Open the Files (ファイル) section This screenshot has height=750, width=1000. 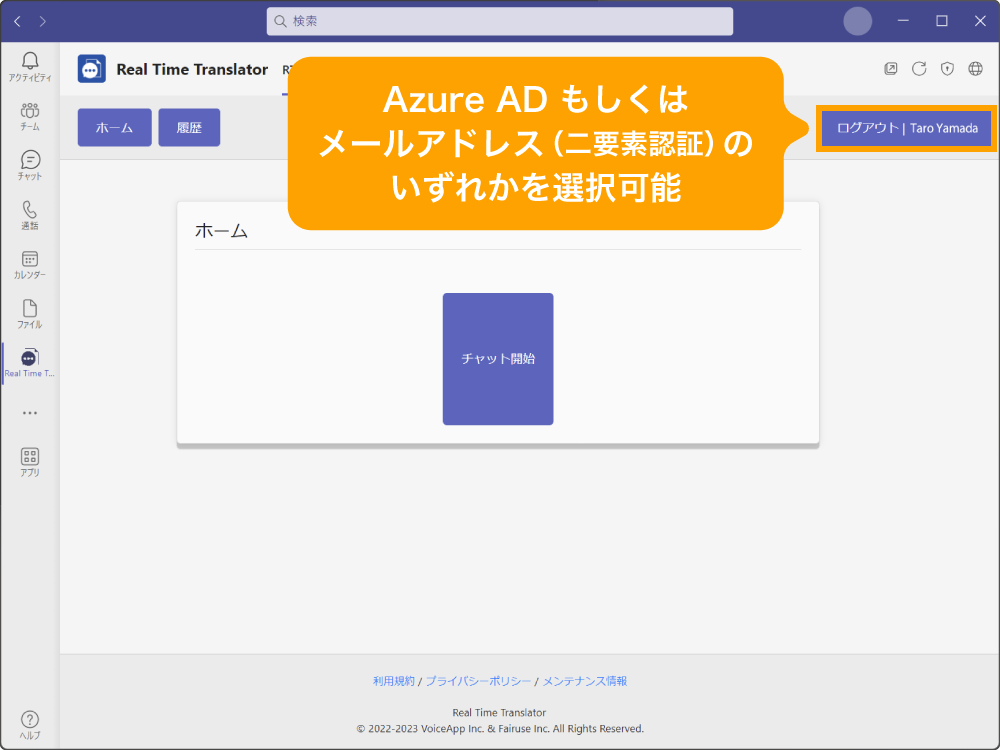point(30,314)
